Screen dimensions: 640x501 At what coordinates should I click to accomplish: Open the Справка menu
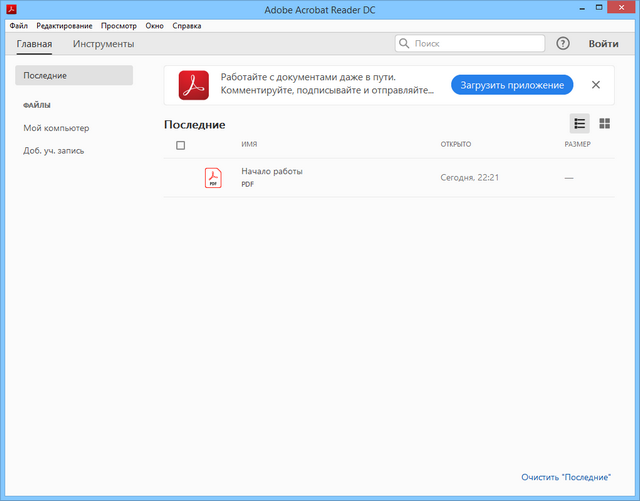186,25
